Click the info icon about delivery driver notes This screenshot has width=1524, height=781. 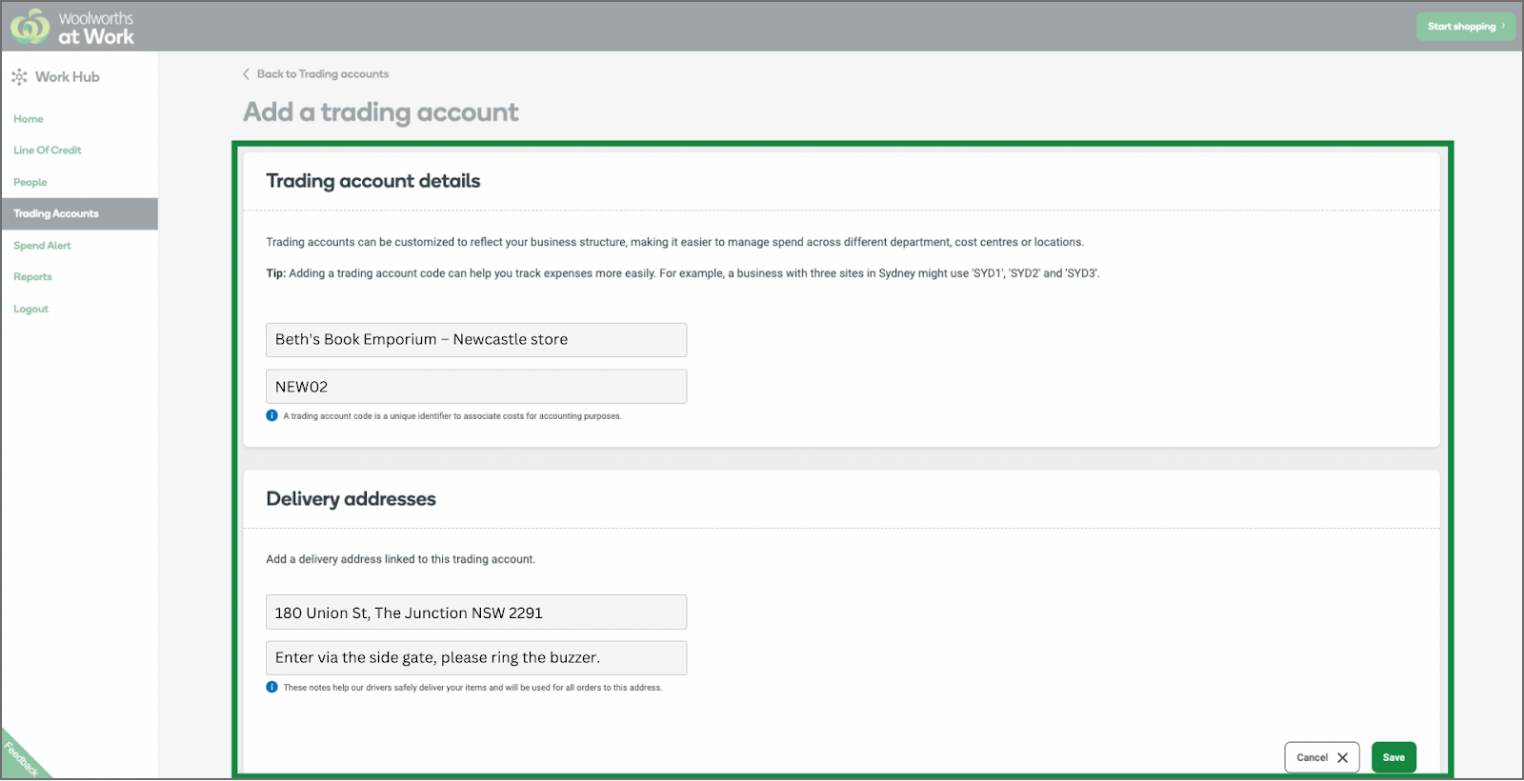click(271, 686)
